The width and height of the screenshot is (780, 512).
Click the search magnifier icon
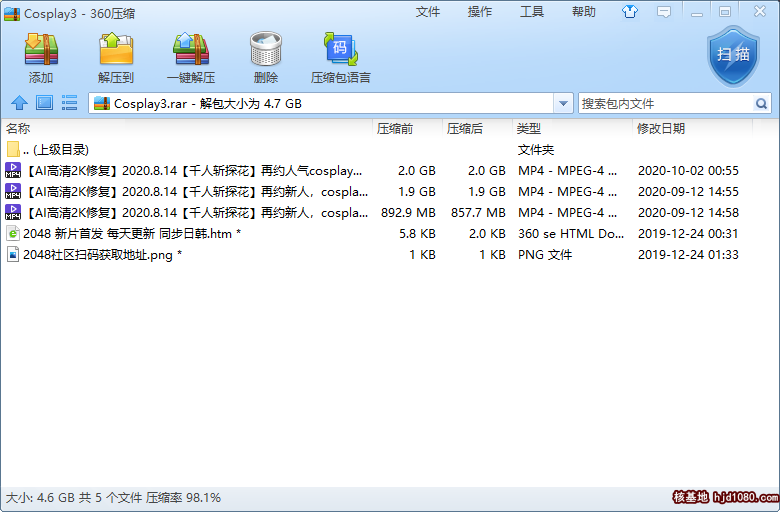[x=761, y=103]
